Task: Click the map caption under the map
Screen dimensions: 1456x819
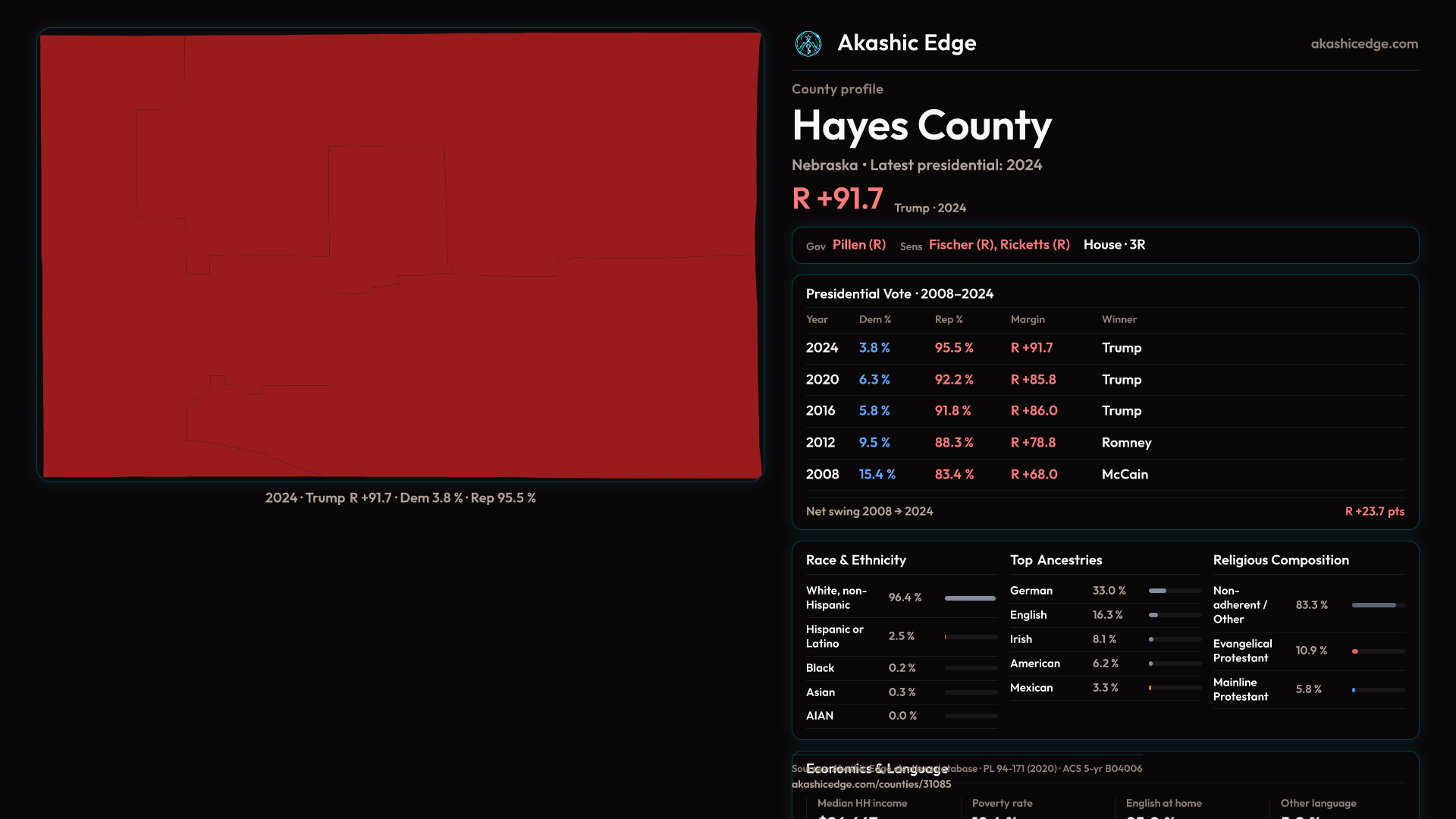Action: pos(400,498)
